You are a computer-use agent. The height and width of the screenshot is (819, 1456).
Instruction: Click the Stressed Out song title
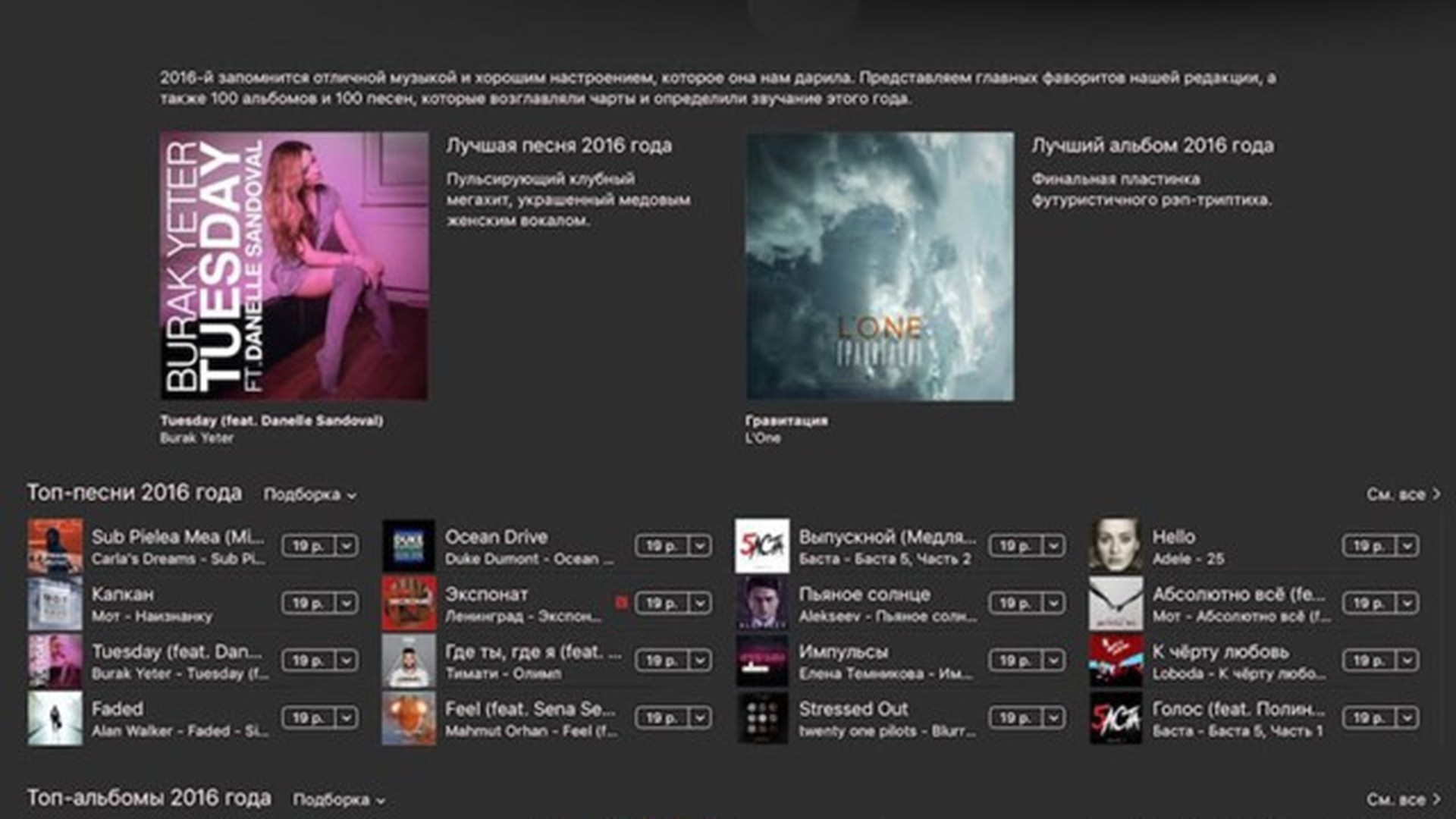tap(853, 709)
